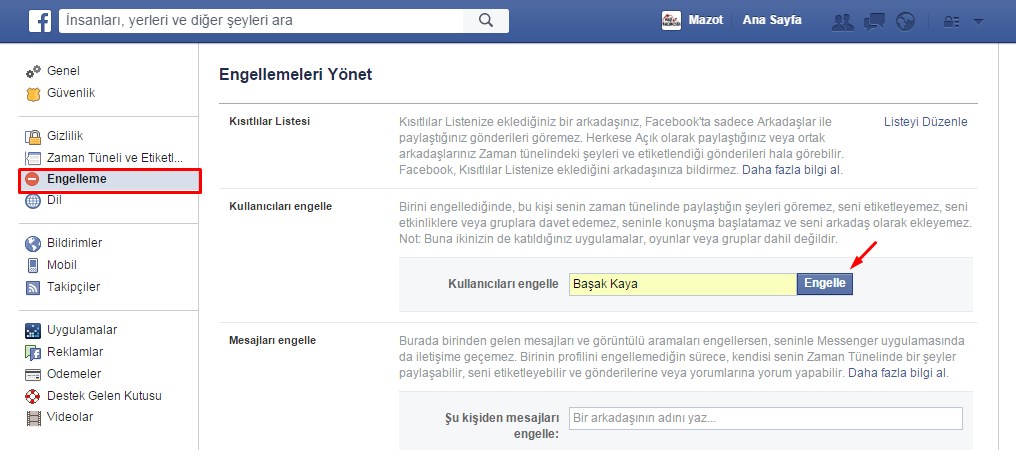Click the Listeyi Düzenle link
1016x450 pixels.
[925, 122]
